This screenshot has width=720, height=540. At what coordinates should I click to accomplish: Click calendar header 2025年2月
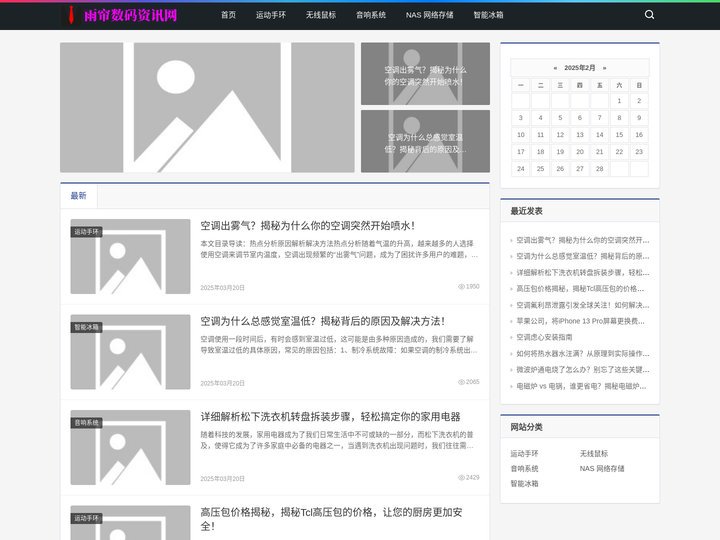click(579, 68)
